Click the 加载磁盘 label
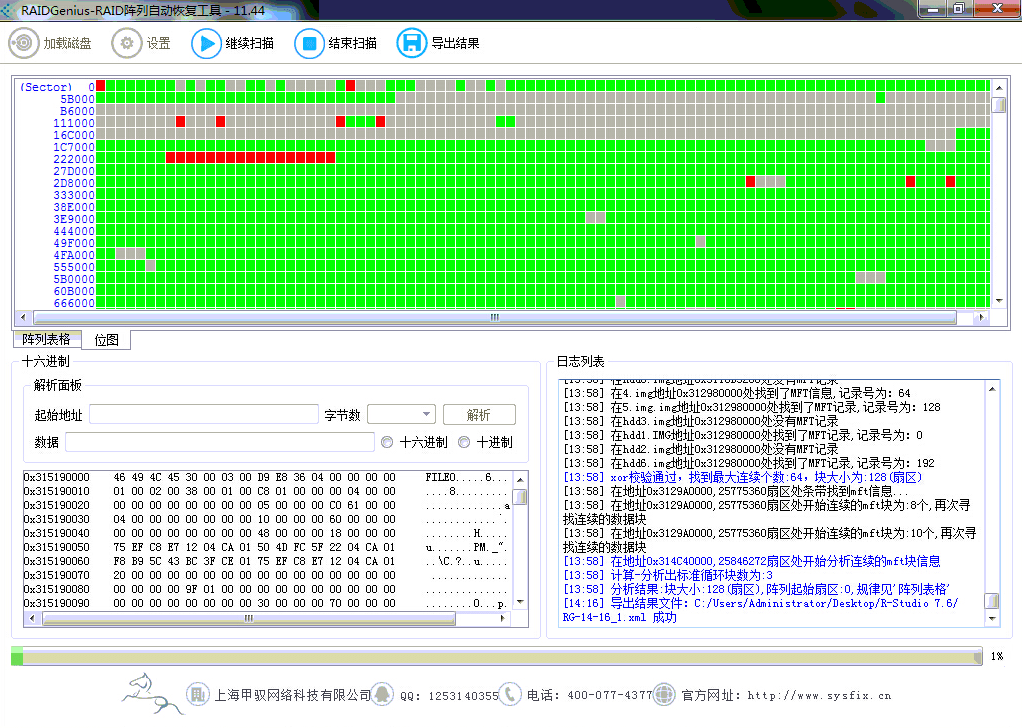Screen dimensions: 1022x728 click(x=68, y=43)
